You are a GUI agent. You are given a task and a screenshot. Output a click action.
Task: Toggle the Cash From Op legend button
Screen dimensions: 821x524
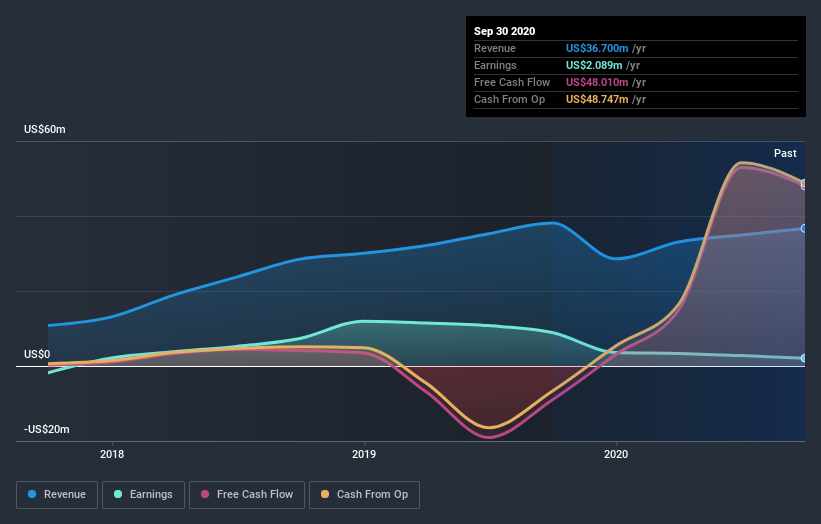pyautogui.click(x=364, y=495)
